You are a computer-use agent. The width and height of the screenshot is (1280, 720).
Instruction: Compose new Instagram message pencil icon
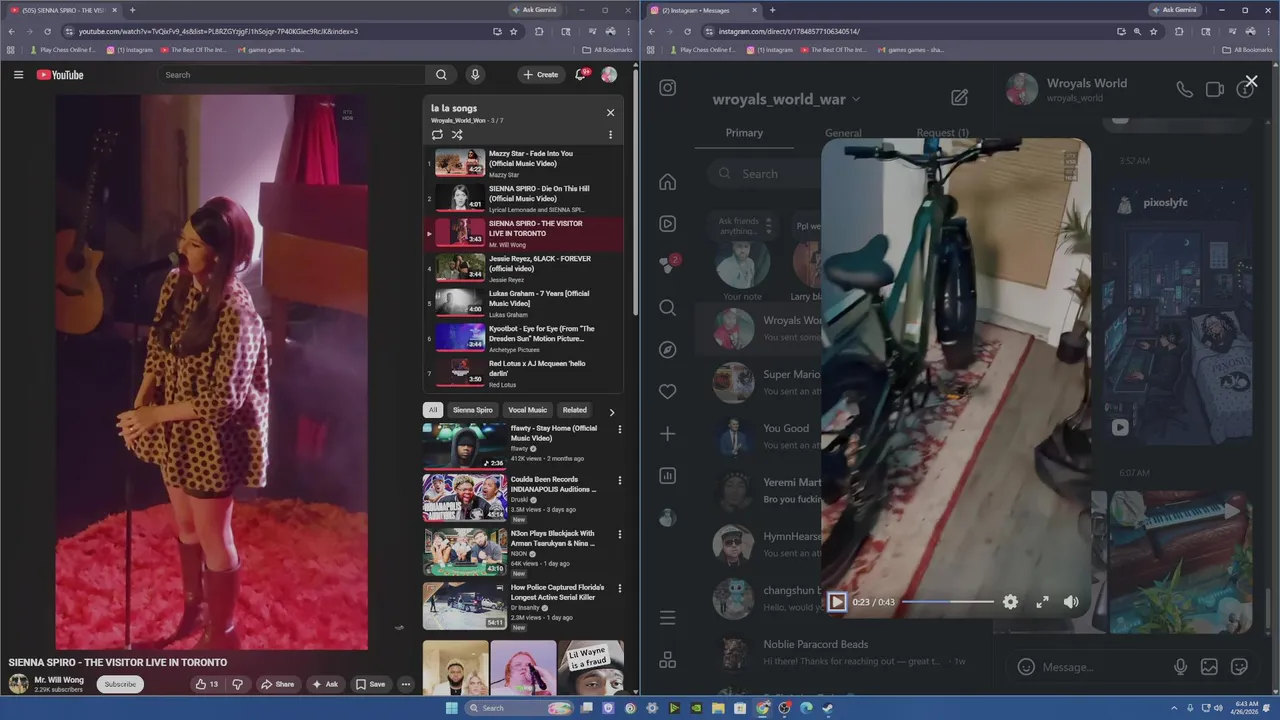[959, 97]
